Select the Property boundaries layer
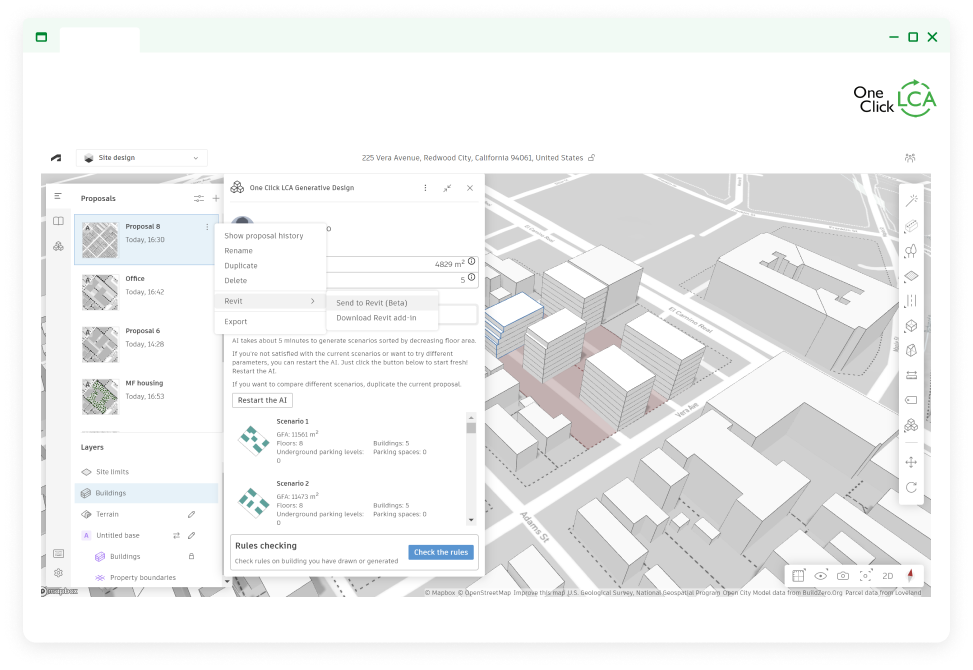The height and width of the screenshot is (670, 973). pos(143,578)
